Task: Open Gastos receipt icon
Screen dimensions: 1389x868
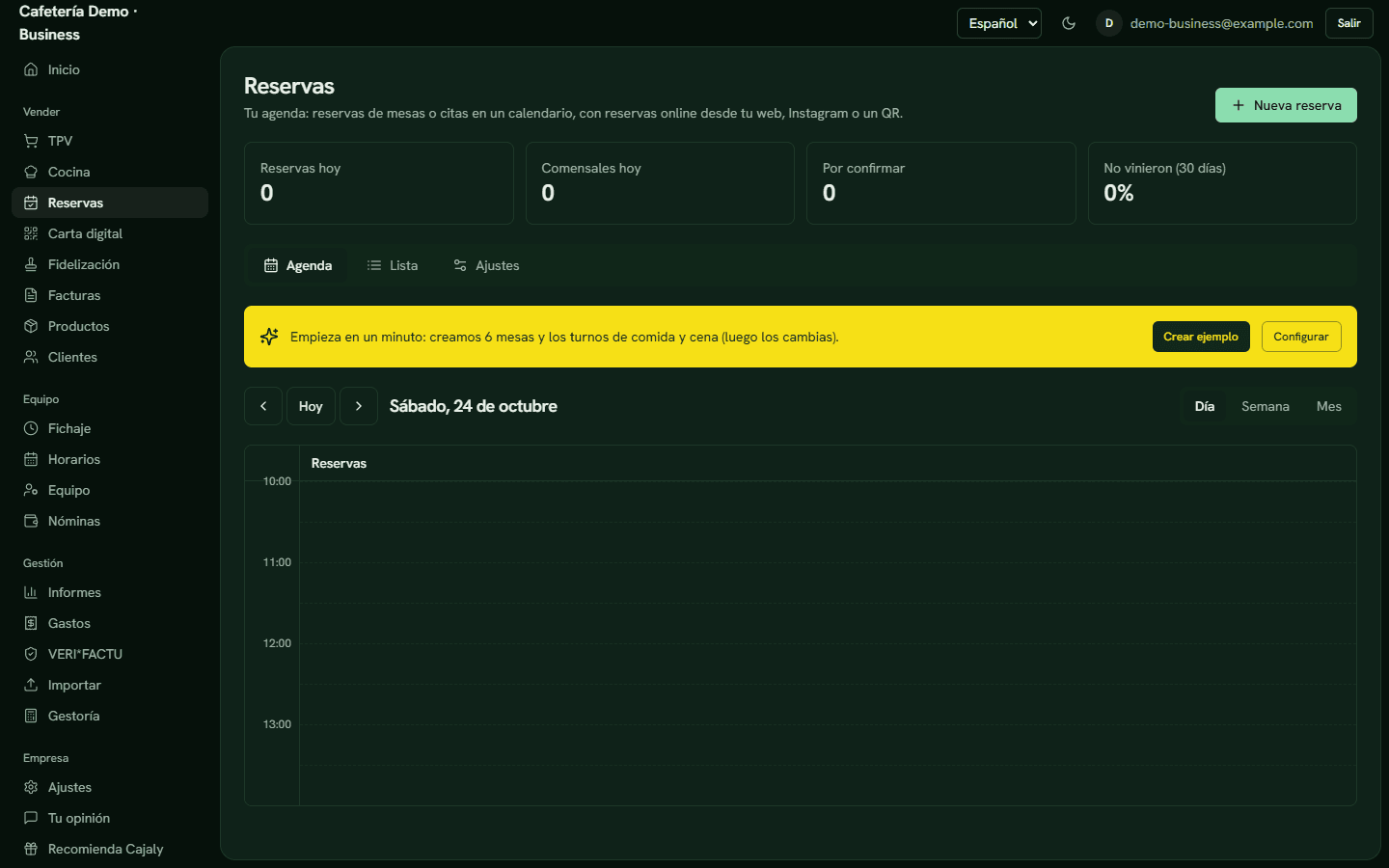Action: click(x=31, y=623)
